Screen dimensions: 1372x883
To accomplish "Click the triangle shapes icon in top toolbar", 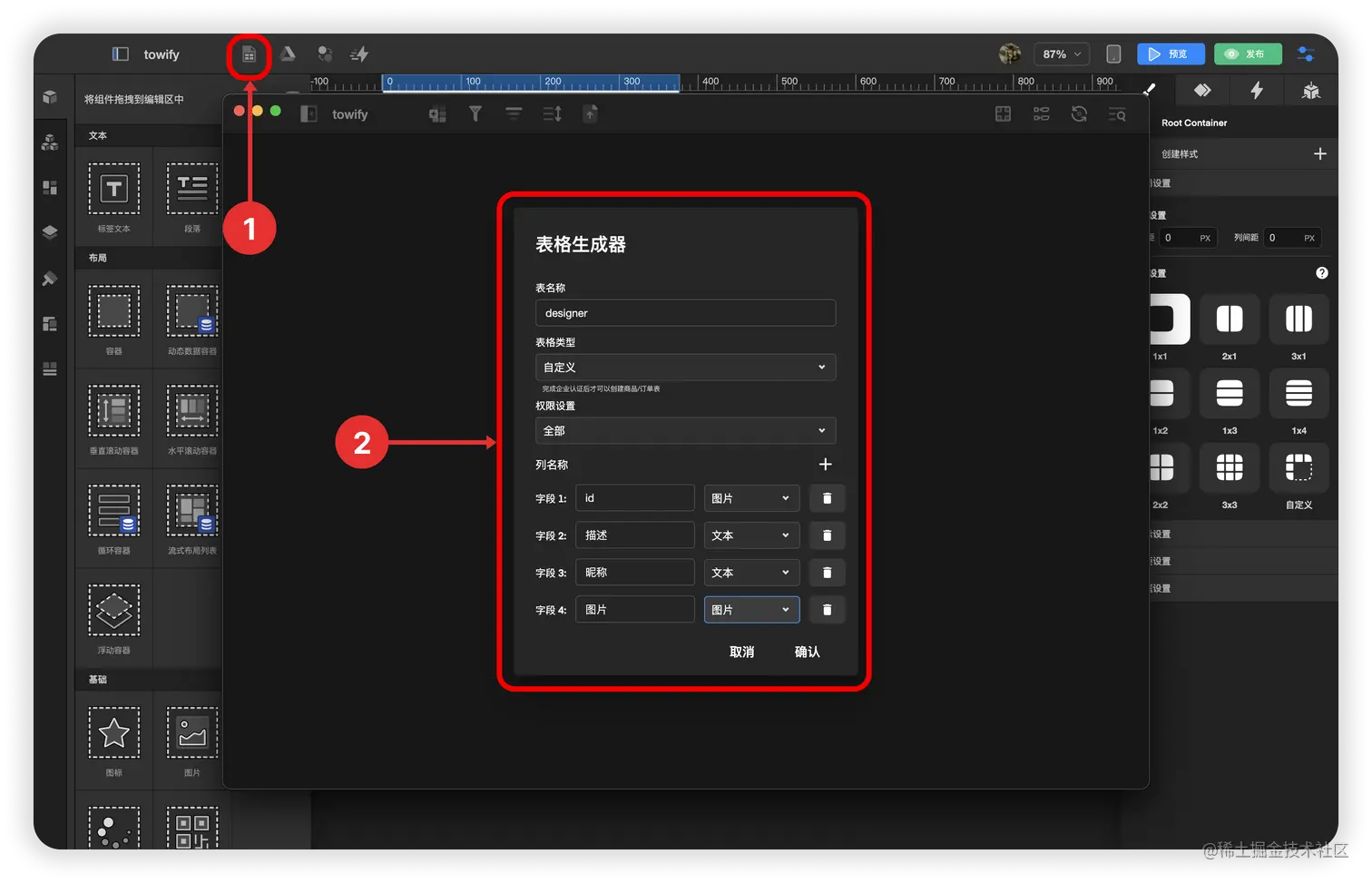I will [288, 54].
